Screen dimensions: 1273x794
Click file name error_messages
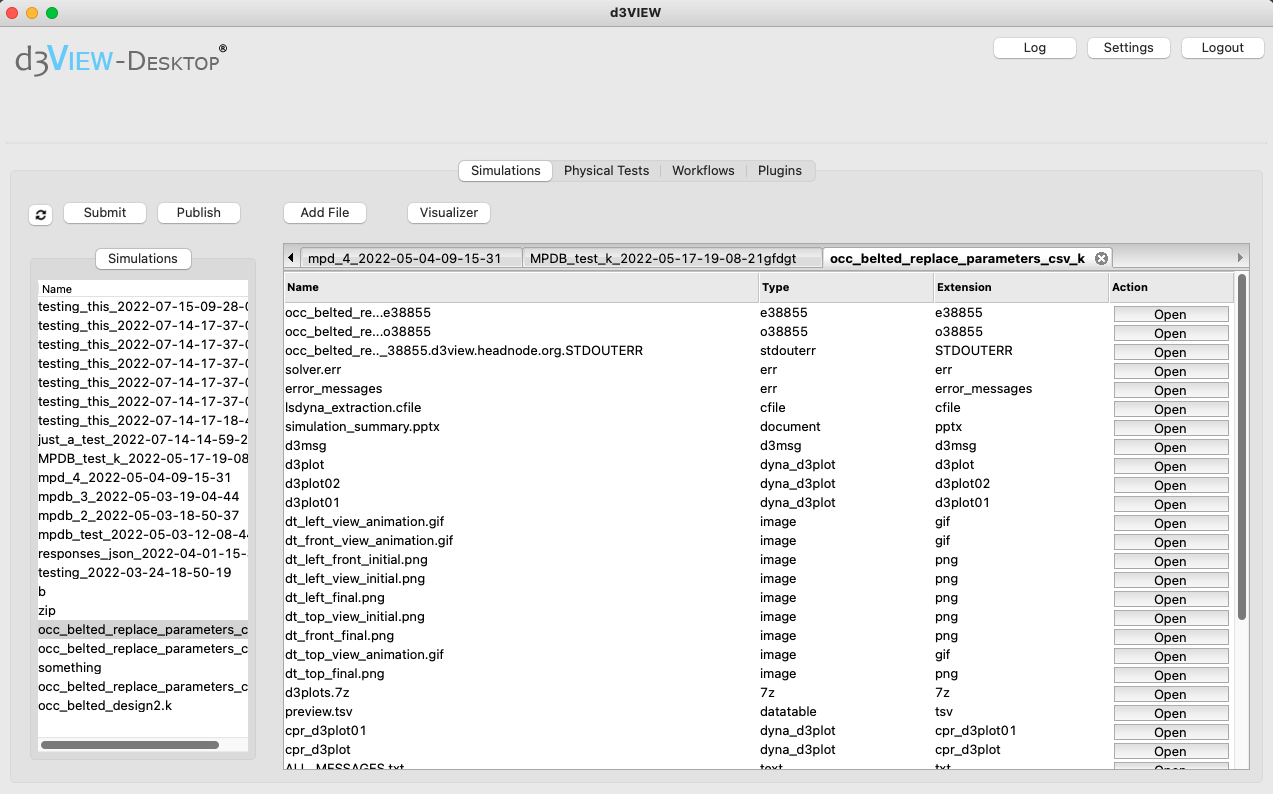(333, 389)
